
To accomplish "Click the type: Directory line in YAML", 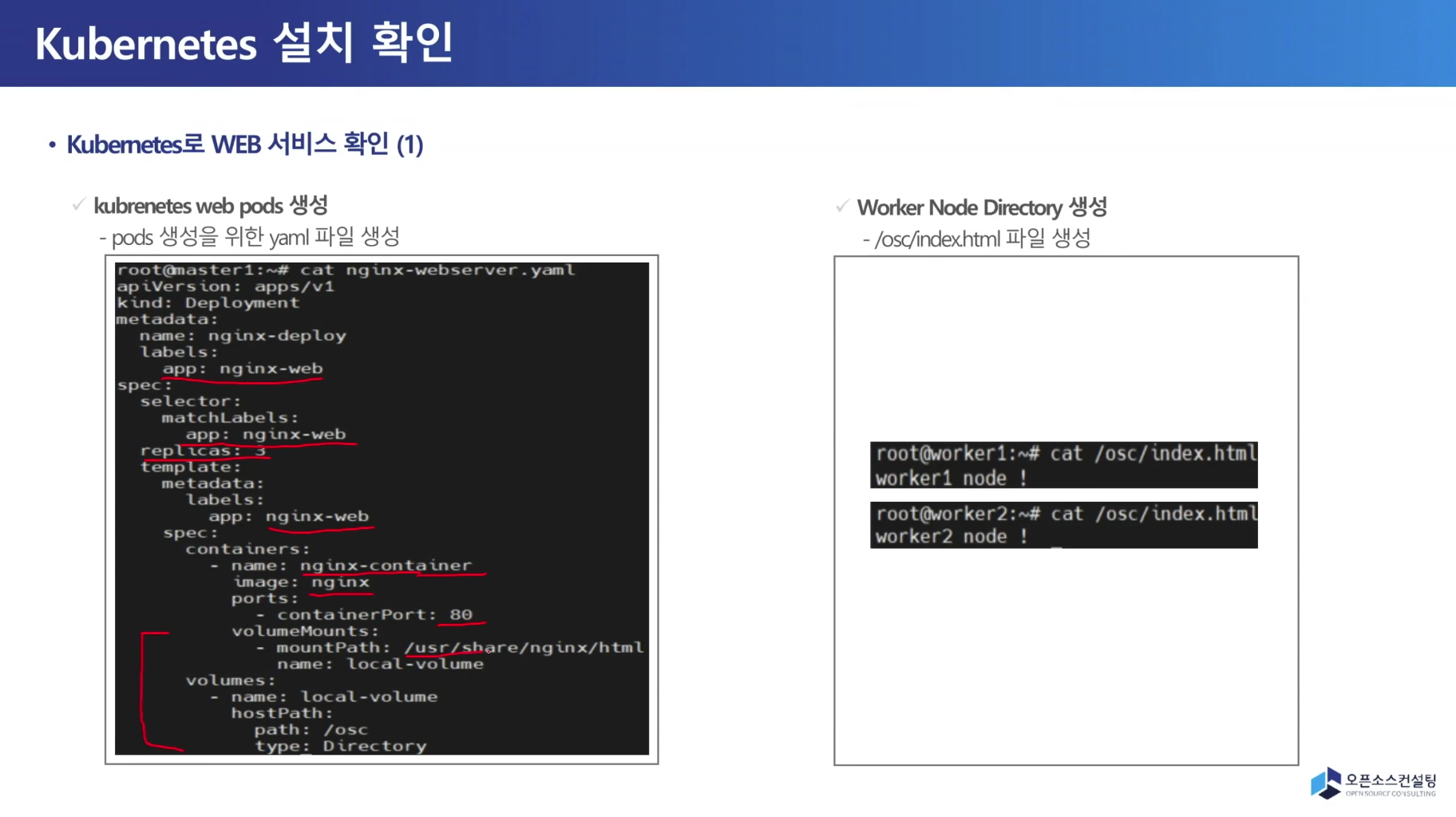I will click(340, 746).
